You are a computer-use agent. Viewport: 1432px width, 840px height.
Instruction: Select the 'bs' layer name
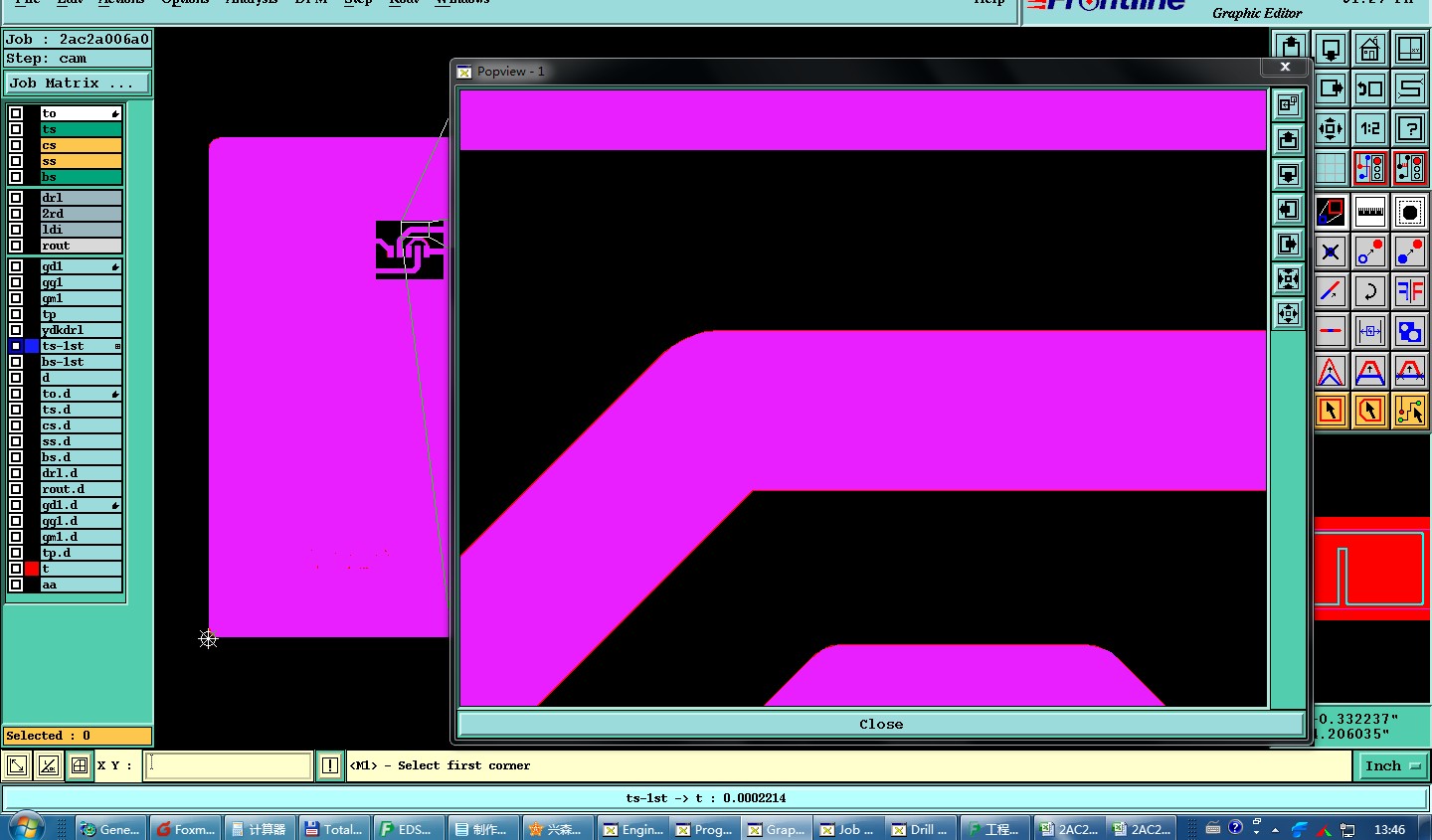point(81,177)
